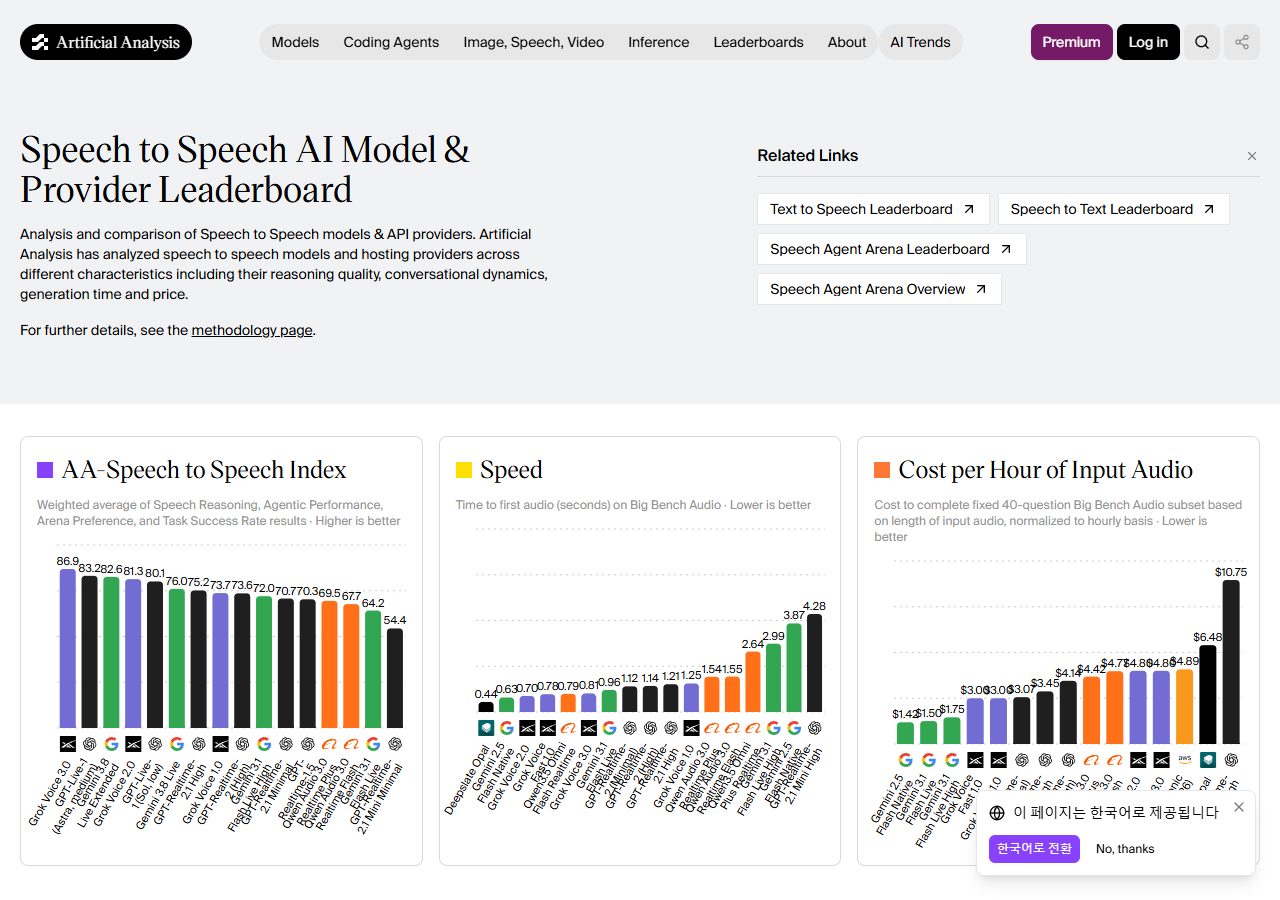Close the Related Links panel
Viewport: 1280px width, 900px height.
pyautogui.click(x=1252, y=156)
